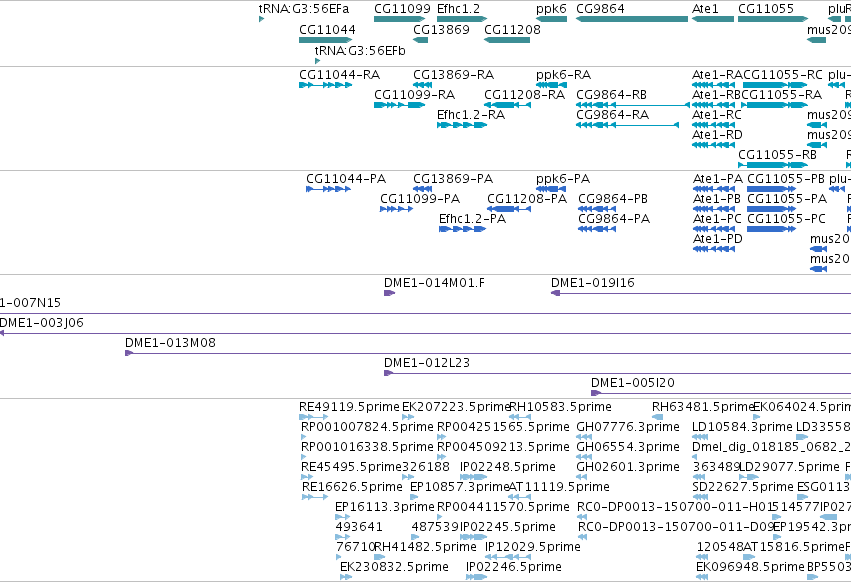Viewport: 851px width, 582px height.
Task: Select protein CG11055-PC label
Action: coord(786,219)
